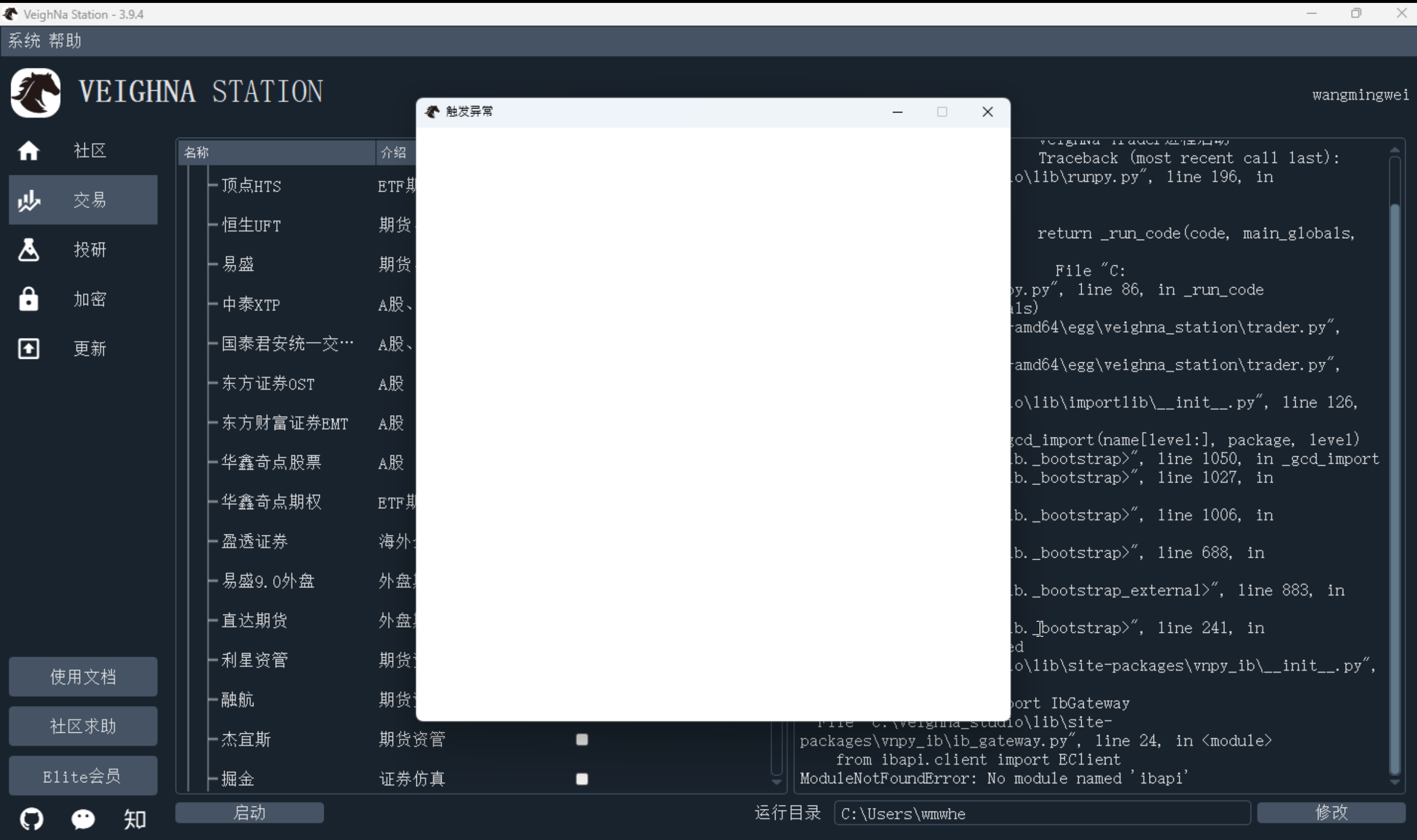Switch to the 更新 tab label

coord(90,349)
